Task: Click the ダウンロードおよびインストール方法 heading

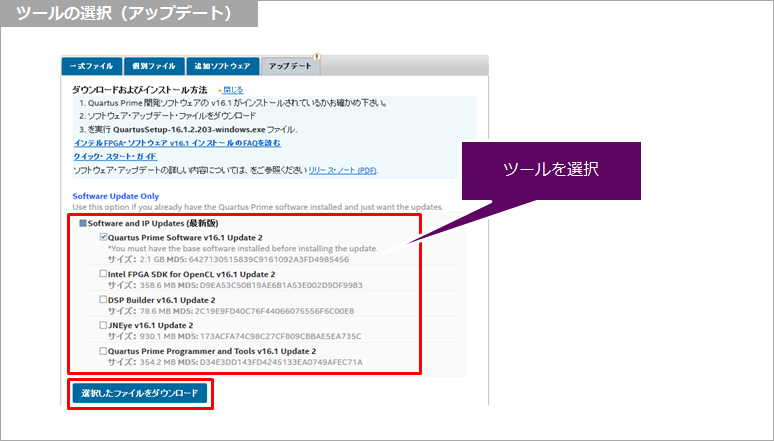Action: point(140,90)
